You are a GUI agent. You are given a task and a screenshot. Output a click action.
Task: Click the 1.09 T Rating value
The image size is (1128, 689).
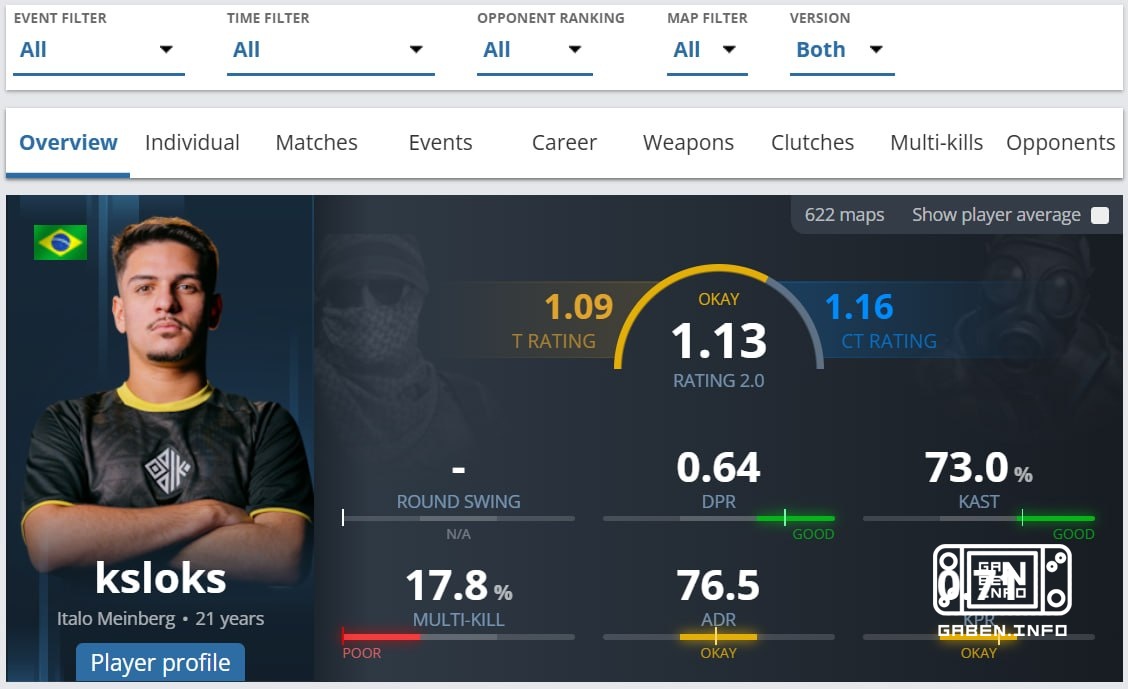578,307
